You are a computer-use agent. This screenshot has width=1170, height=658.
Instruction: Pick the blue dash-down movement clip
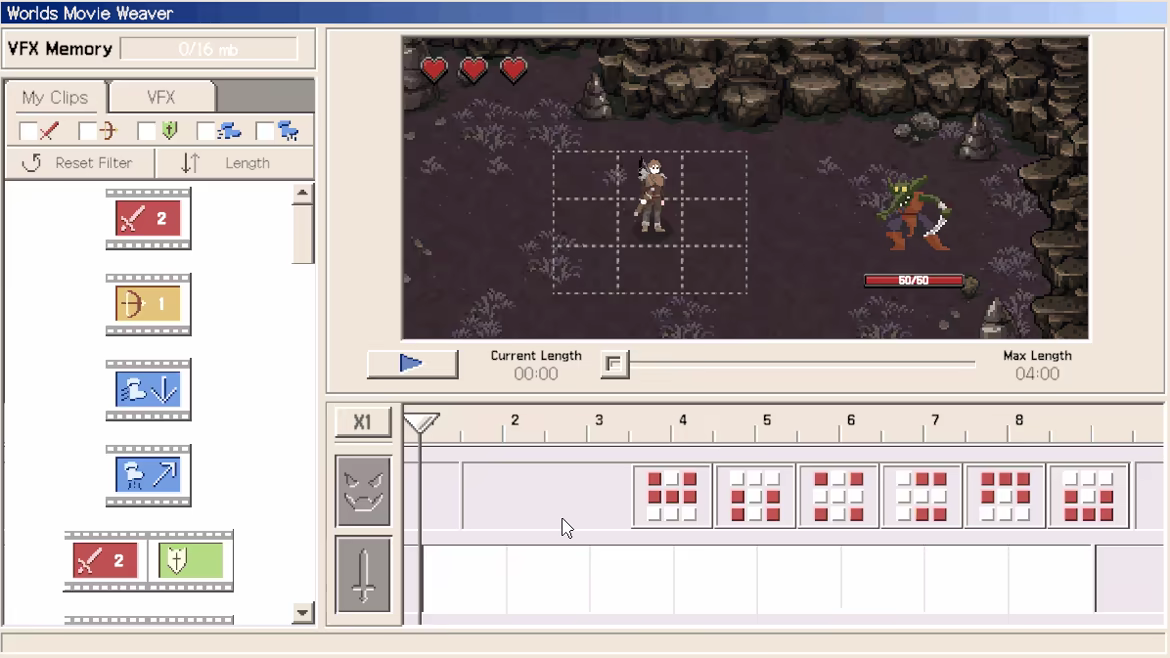(148, 390)
